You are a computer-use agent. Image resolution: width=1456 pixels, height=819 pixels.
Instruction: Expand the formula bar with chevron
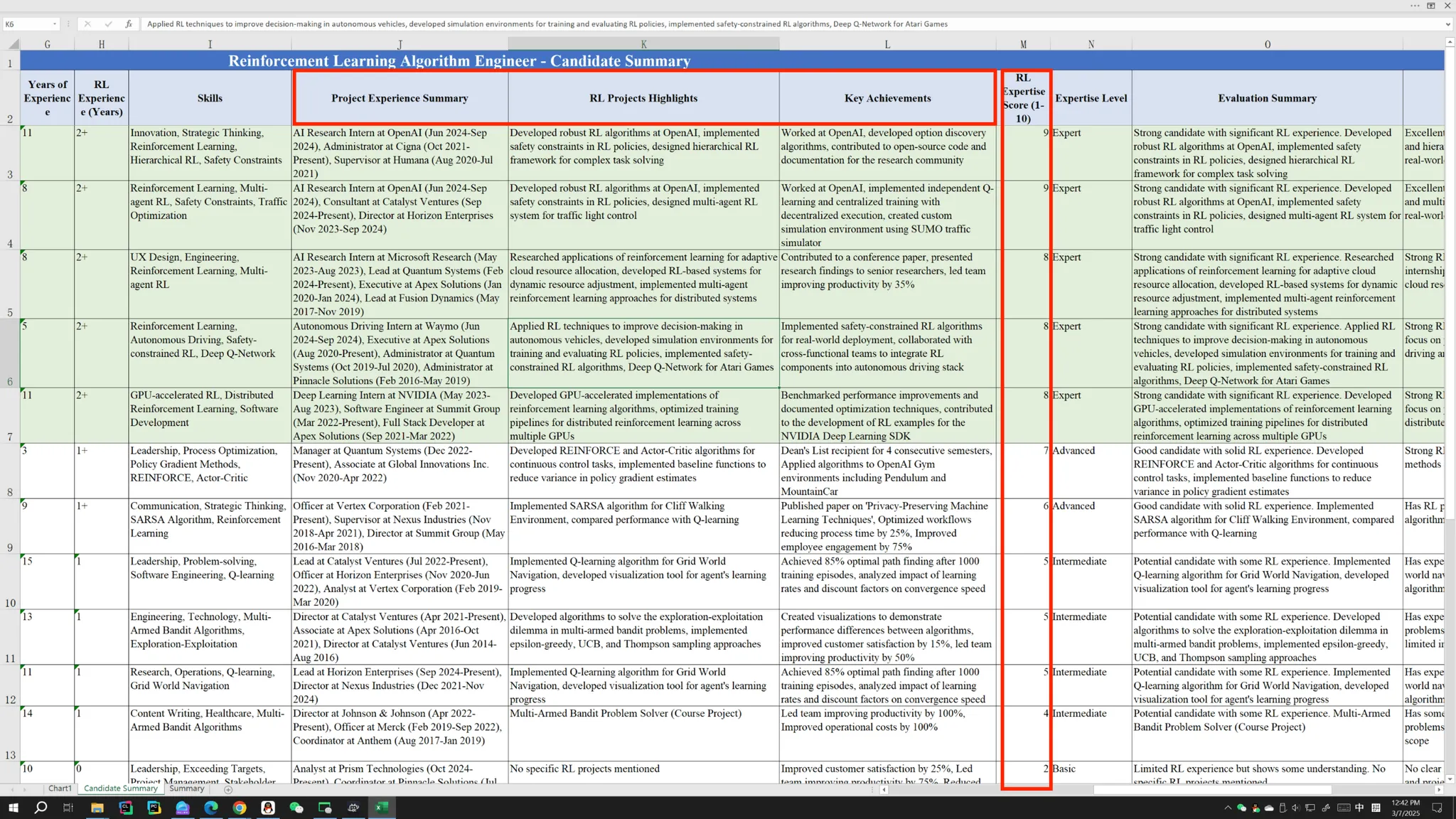[x=1447, y=24]
